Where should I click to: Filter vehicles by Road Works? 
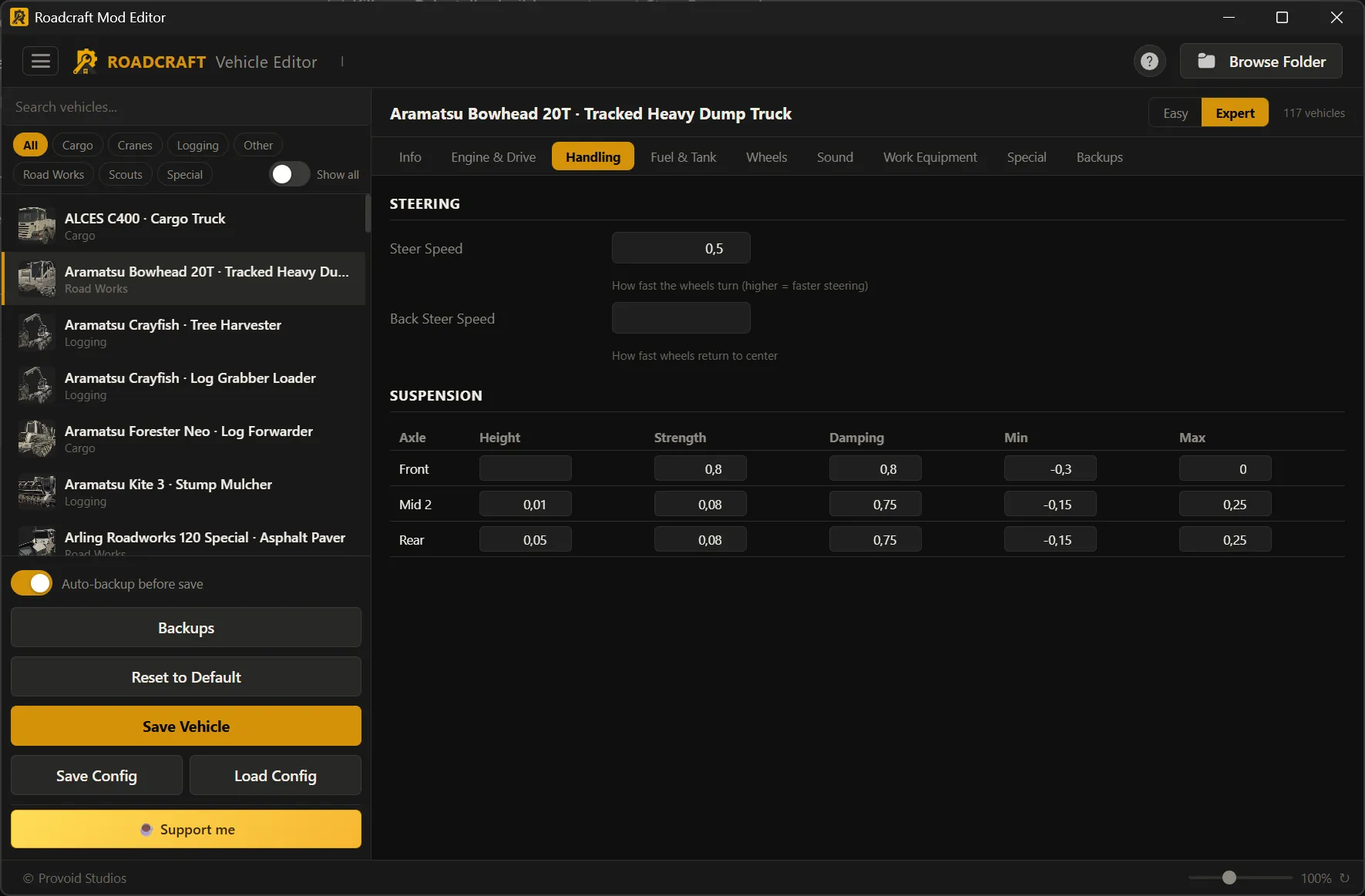54,174
